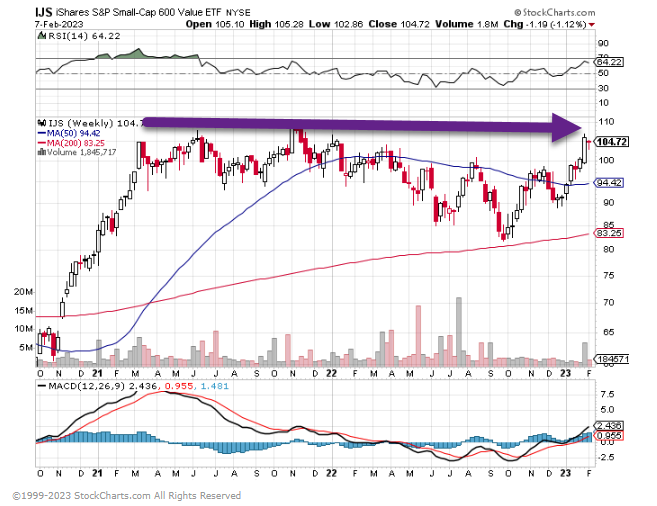Screen dimensions: 657x506
Task: Click the 5M volume axis label
Action: [x=26, y=347]
